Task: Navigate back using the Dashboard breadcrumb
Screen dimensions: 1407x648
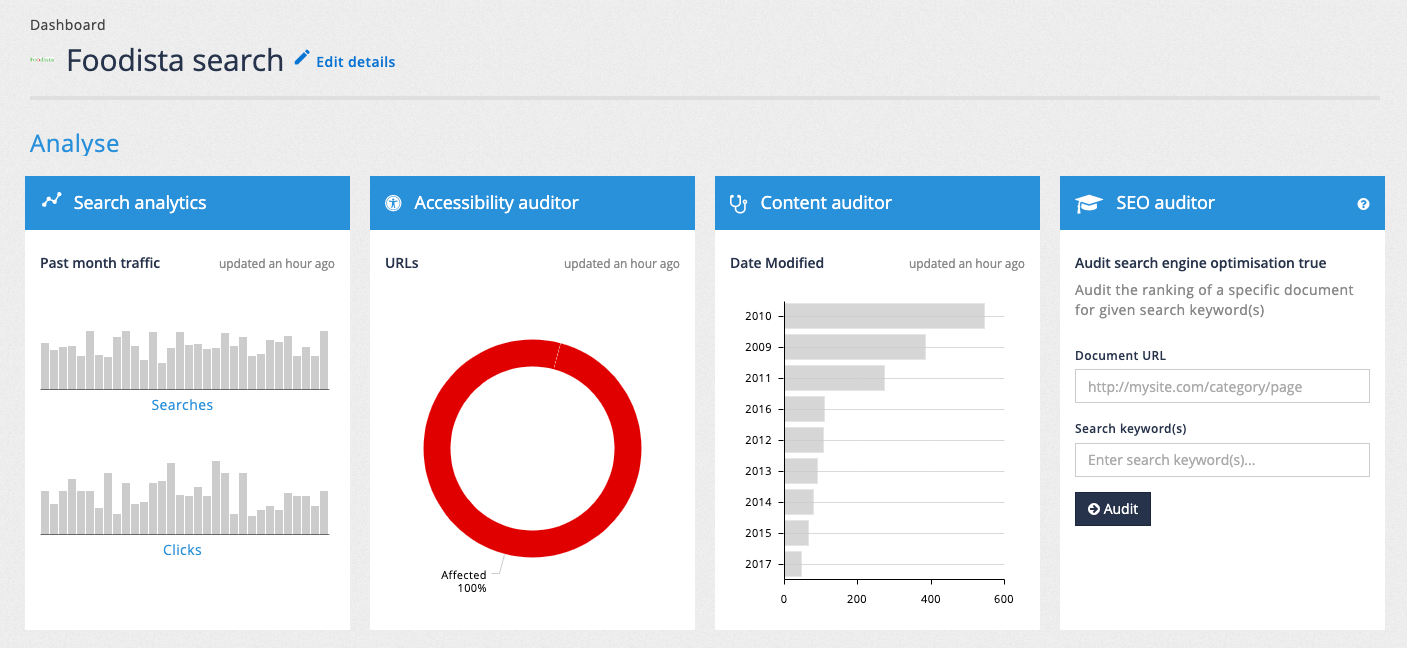Action: tap(67, 24)
